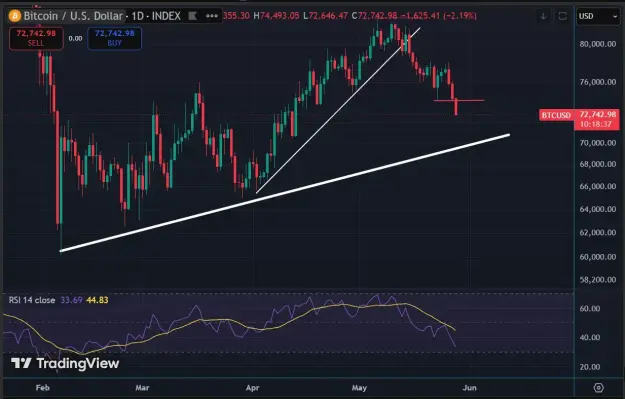
Task: Click the high value H74,493.05
Action: (x=276, y=16)
